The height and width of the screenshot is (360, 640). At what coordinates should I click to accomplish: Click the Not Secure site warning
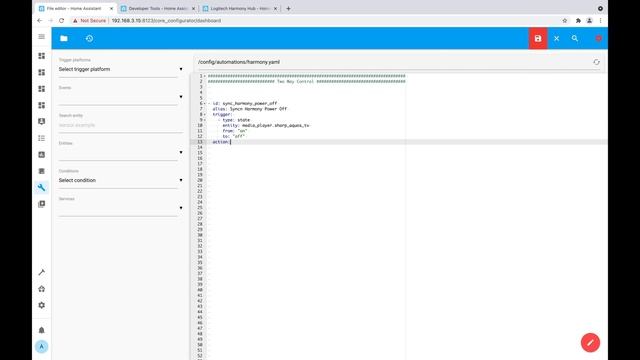click(89, 20)
